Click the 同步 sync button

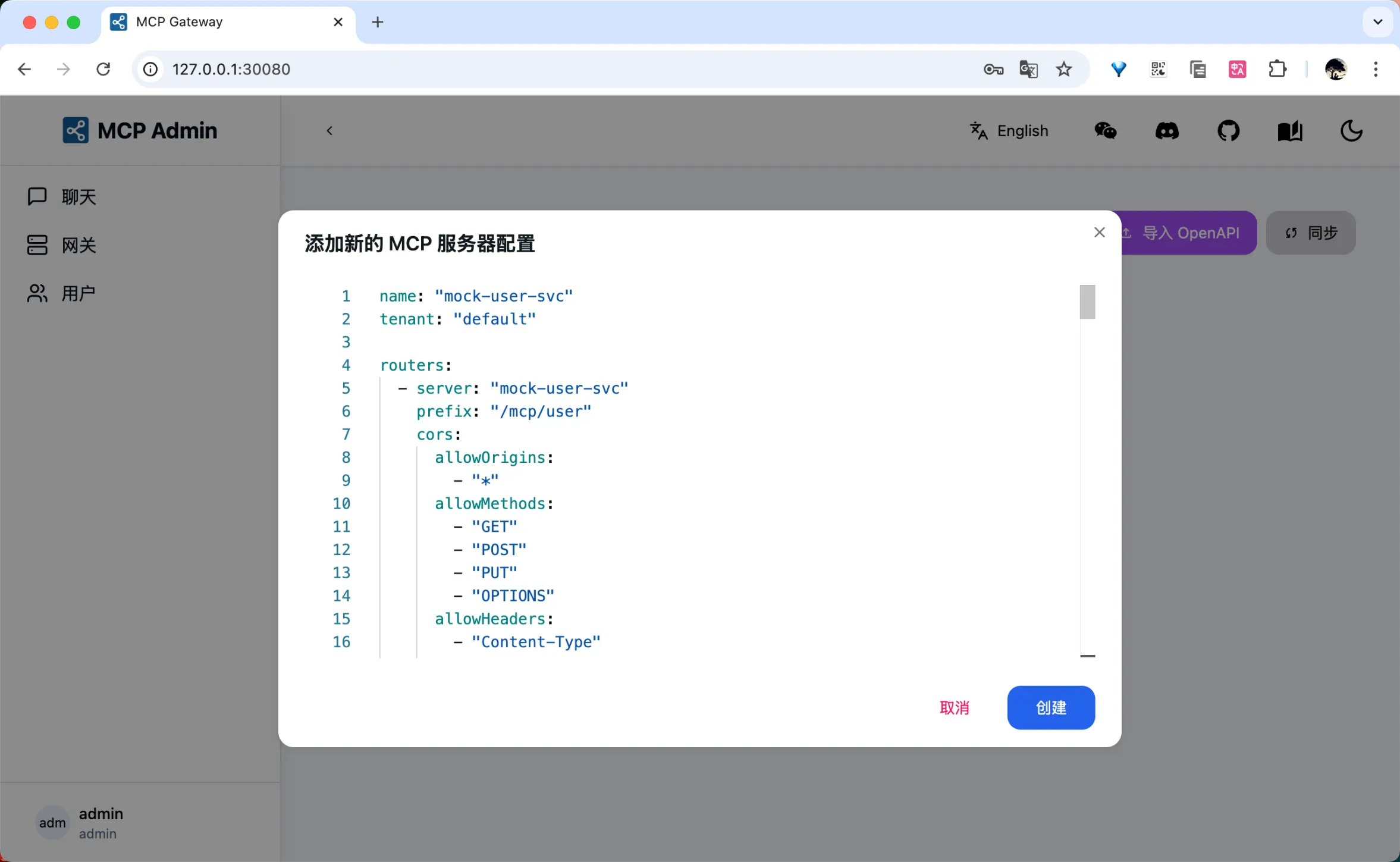(1310, 233)
